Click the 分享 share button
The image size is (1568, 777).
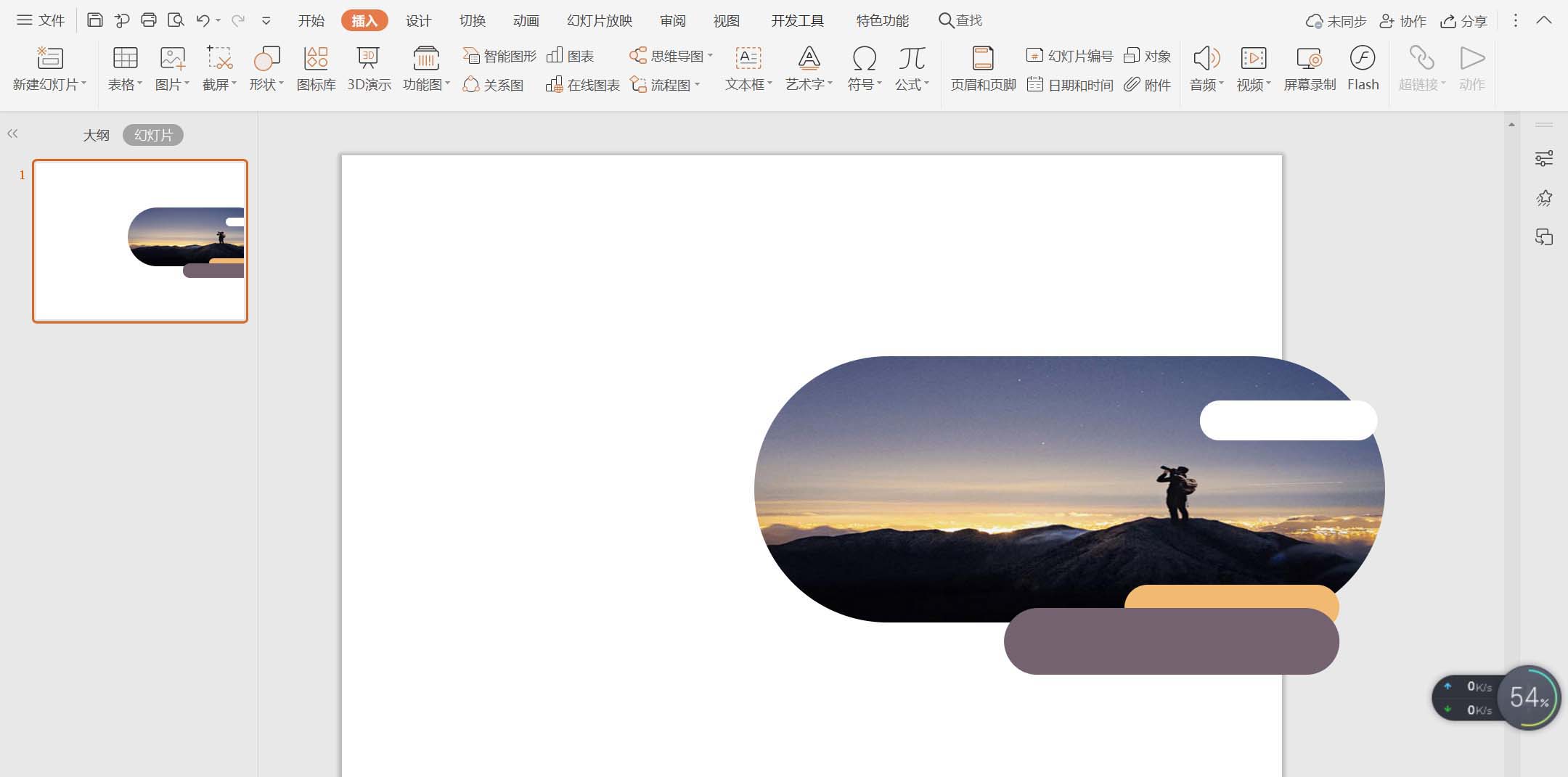point(1464,21)
